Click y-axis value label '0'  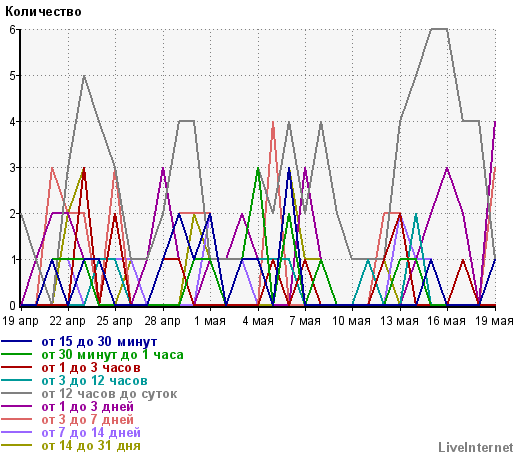(13, 306)
